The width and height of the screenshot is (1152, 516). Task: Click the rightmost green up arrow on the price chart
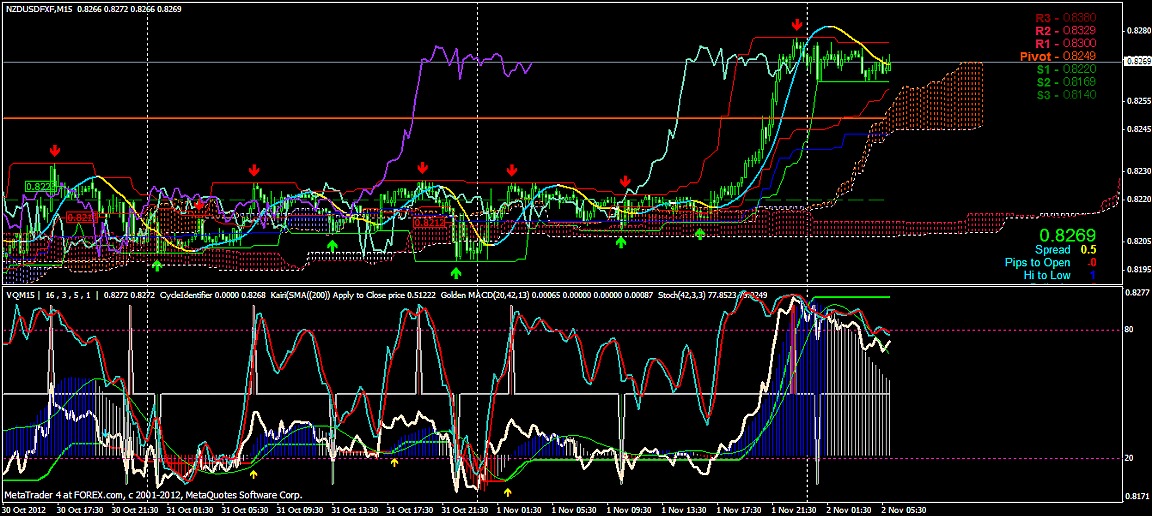tap(700, 233)
